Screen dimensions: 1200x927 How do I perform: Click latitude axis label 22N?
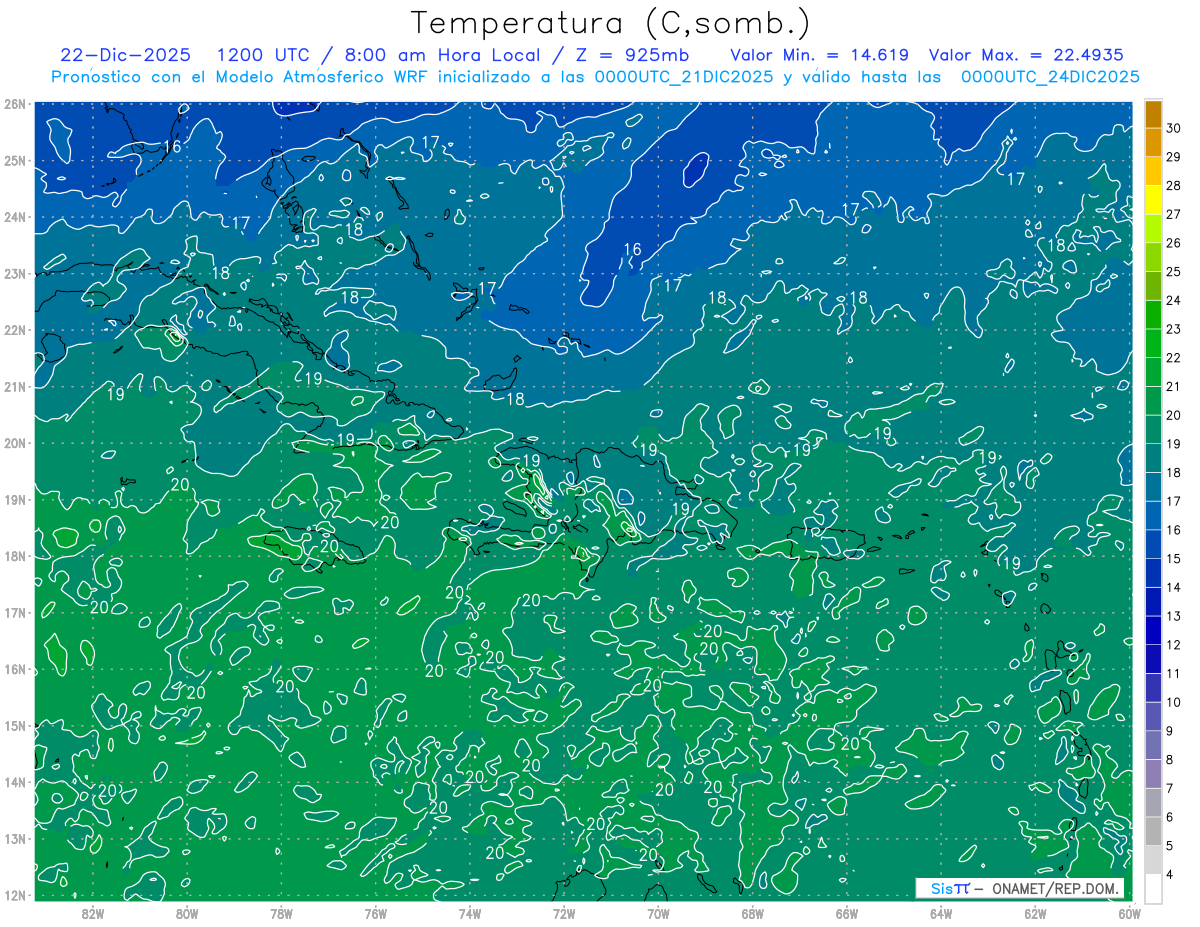click(x=14, y=330)
